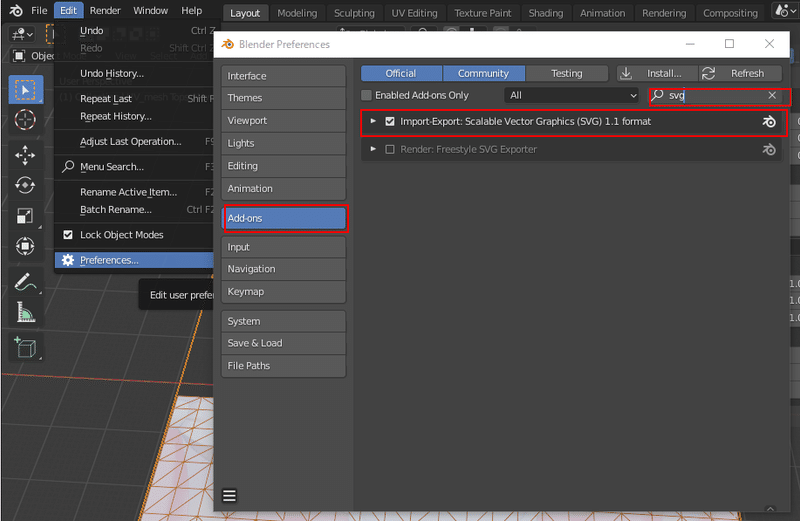Open the scene selector icon
Image resolution: width=800 pixels, height=521 pixels.
pyautogui.click(x=784, y=10)
